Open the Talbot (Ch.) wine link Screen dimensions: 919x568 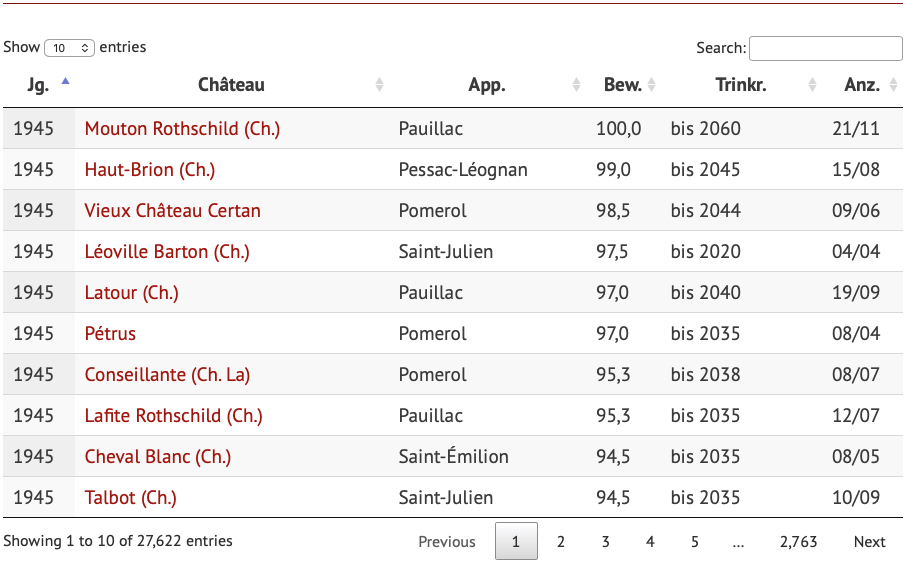point(130,498)
